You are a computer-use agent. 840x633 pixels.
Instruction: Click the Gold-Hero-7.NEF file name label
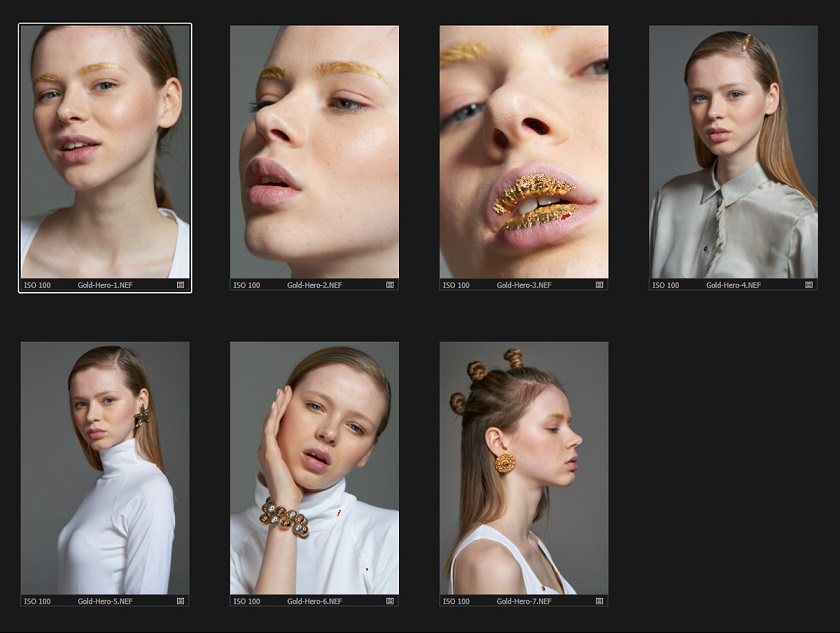coord(524,601)
